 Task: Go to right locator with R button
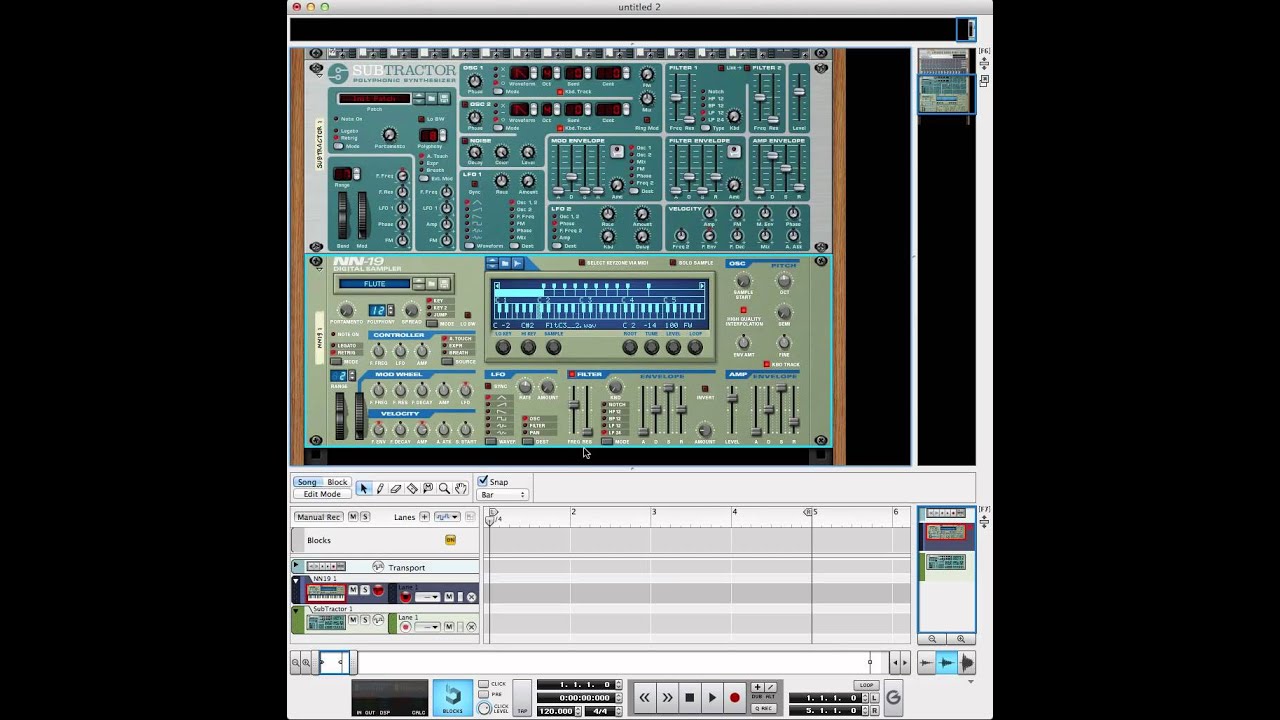click(876, 710)
